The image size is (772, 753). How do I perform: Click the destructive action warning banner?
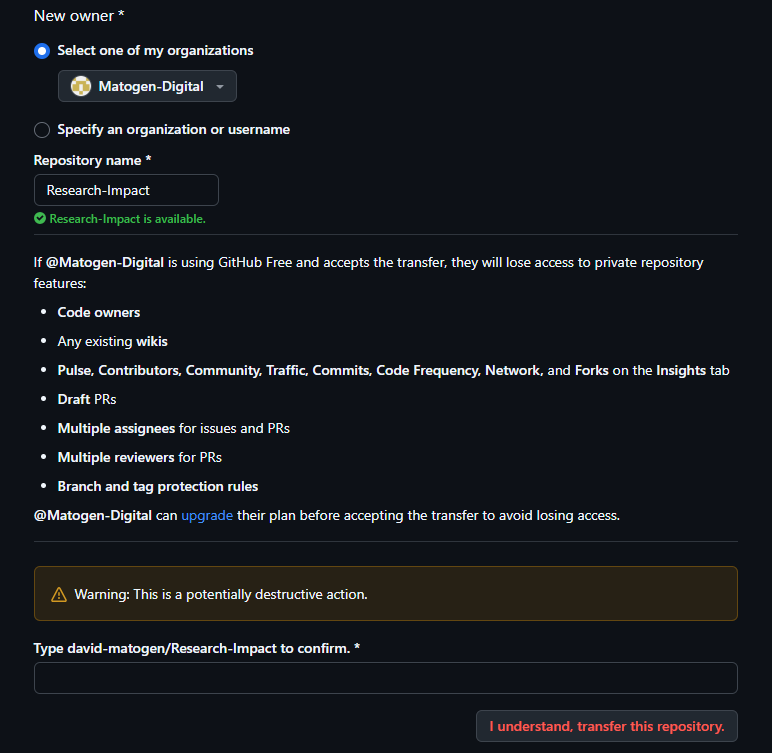pyautogui.click(x=385, y=594)
